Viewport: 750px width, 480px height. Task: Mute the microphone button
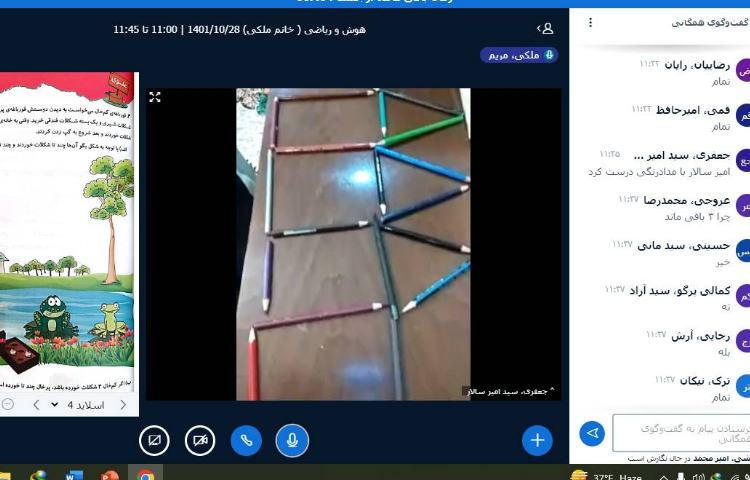click(x=292, y=440)
